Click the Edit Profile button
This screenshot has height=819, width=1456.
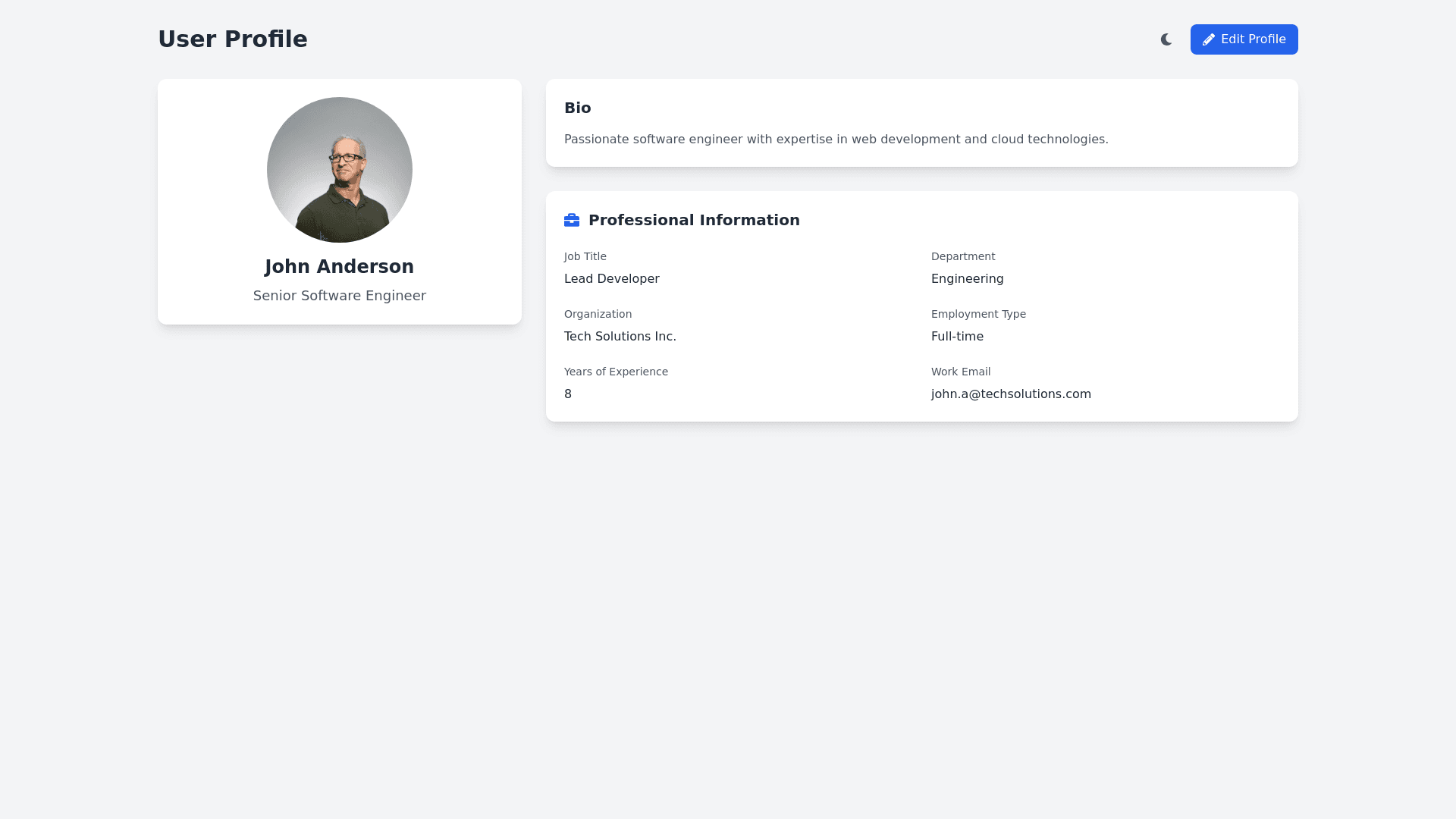tap(1244, 39)
